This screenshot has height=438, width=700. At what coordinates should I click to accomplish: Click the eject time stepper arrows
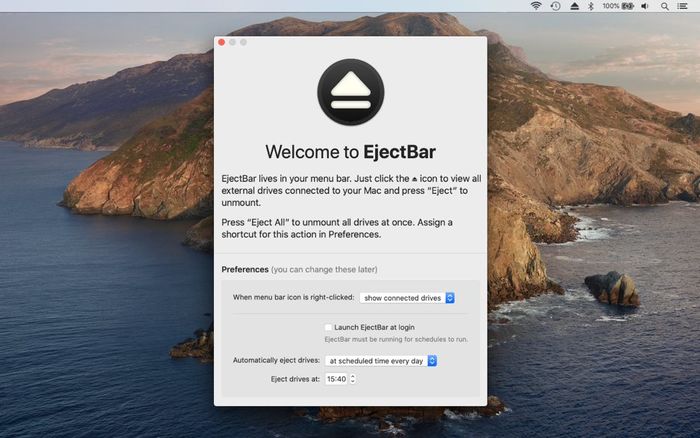(x=353, y=379)
